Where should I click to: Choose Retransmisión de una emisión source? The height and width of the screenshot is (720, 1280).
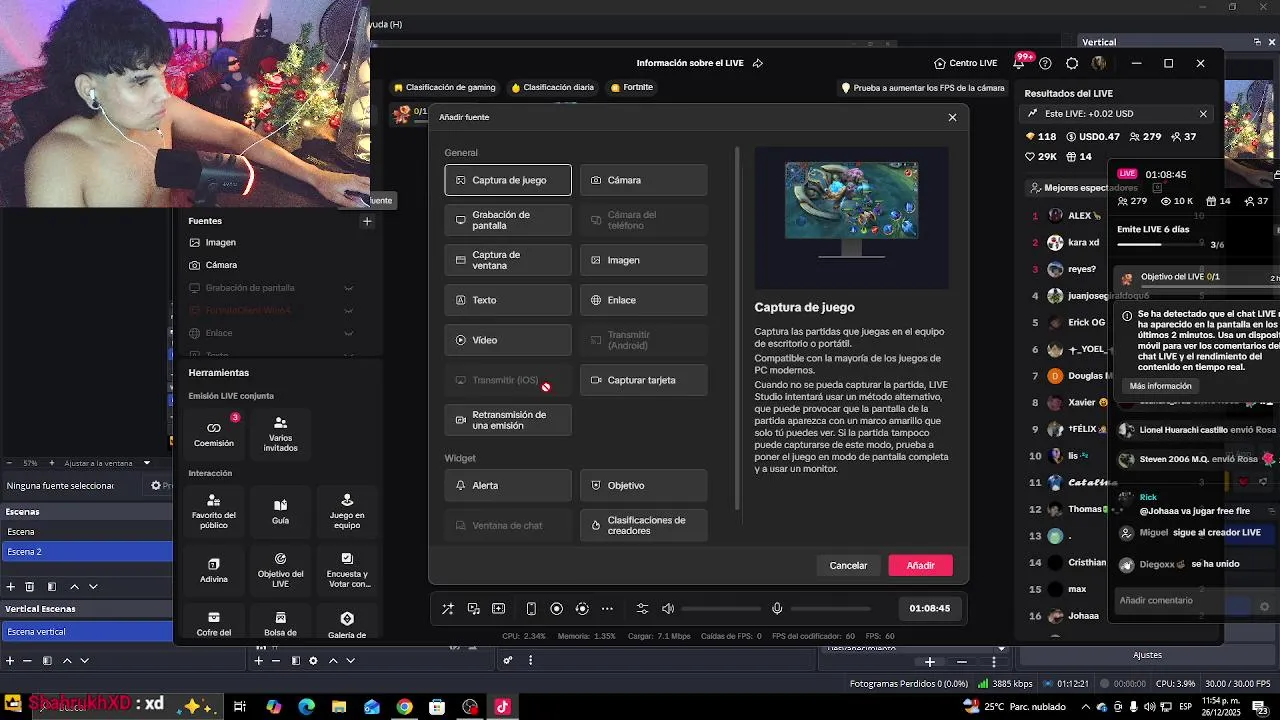tap(508, 420)
